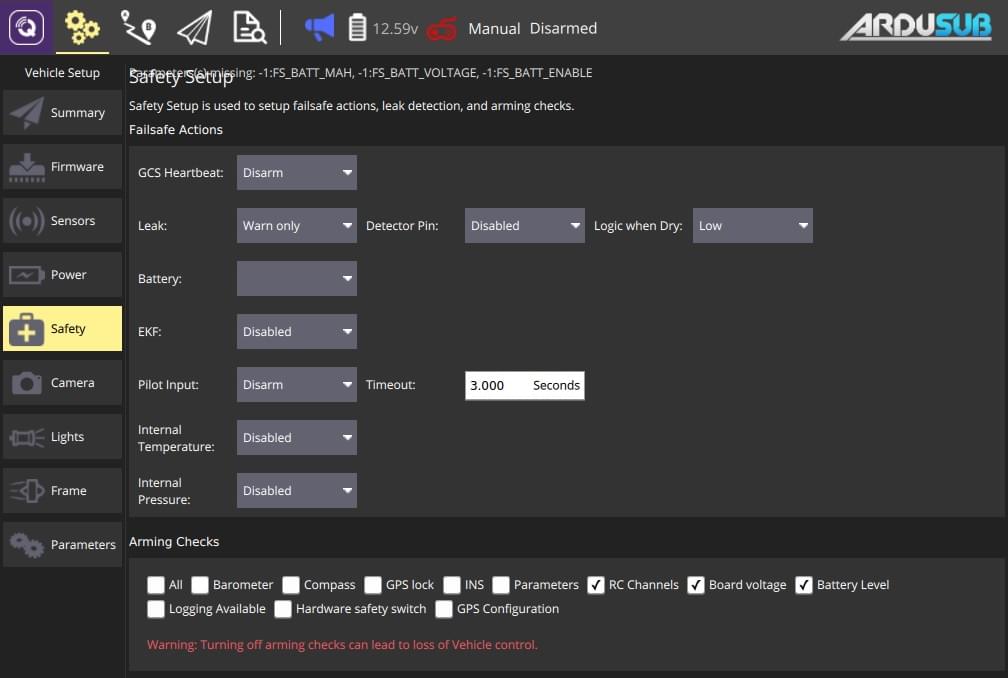Click the armed status propeller icon
The height and width of the screenshot is (678, 1008).
[444, 28]
